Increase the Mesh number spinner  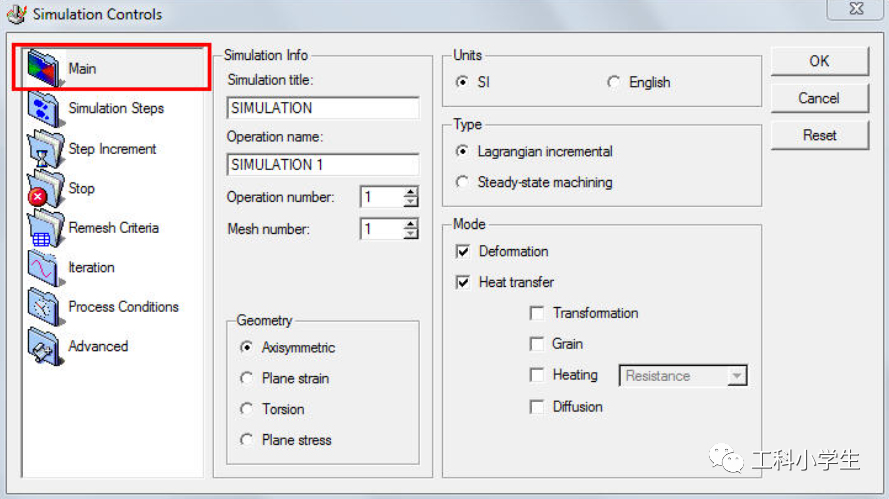point(411,224)
